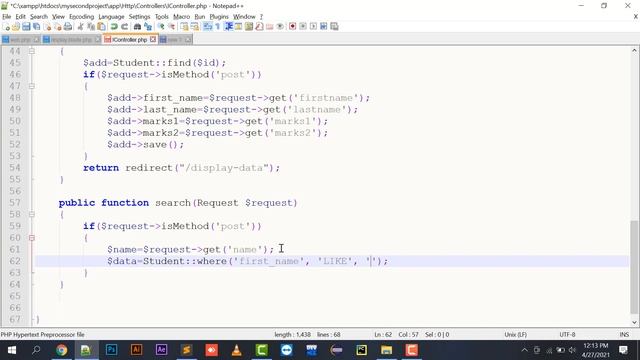This screenshot has width=640, height=360.
Task: Open the Plugins menu
Action: tap(219, 17)
